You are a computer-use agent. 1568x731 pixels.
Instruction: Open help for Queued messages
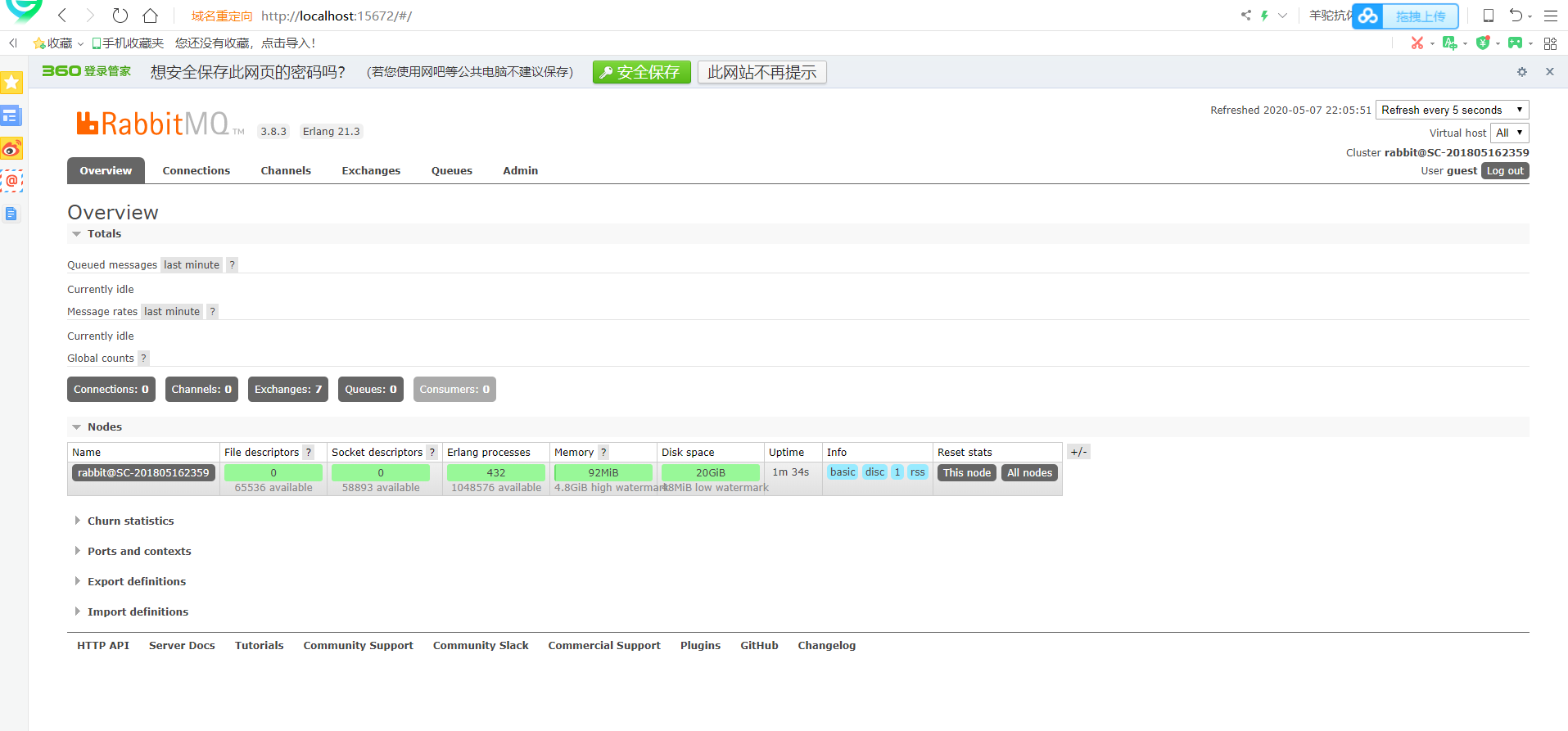[x=232, y=264]
